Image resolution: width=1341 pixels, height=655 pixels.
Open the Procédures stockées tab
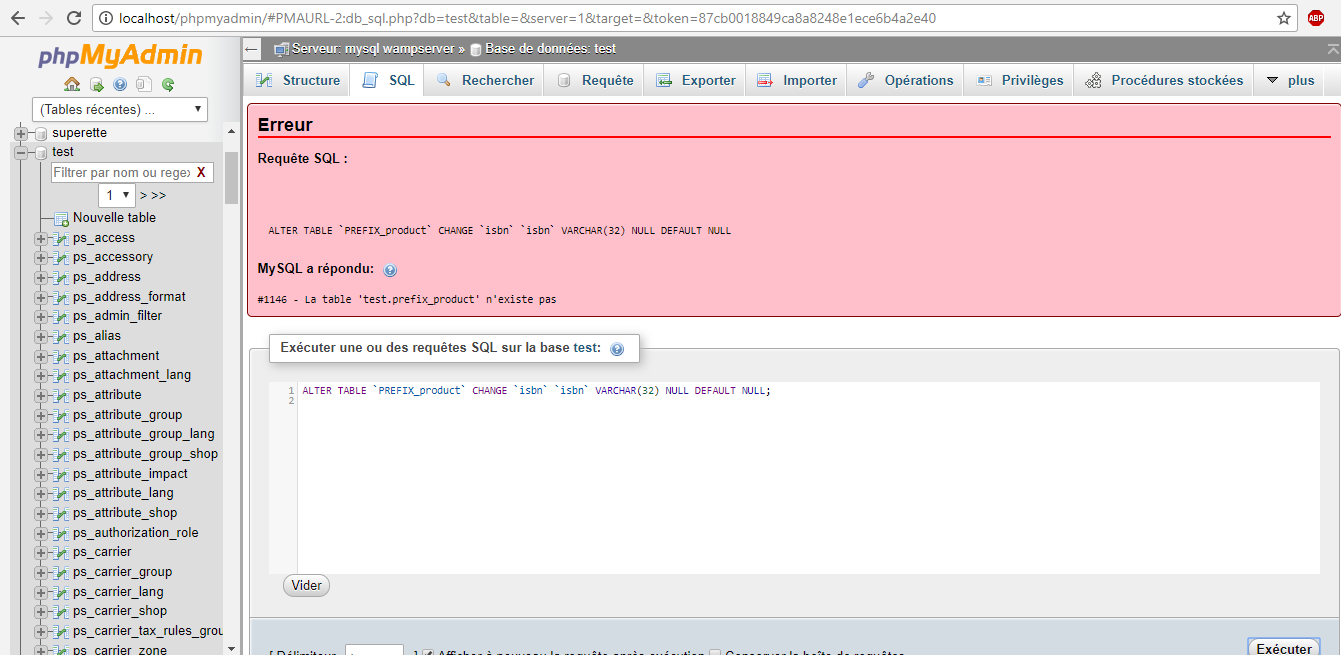point(1164,80)
